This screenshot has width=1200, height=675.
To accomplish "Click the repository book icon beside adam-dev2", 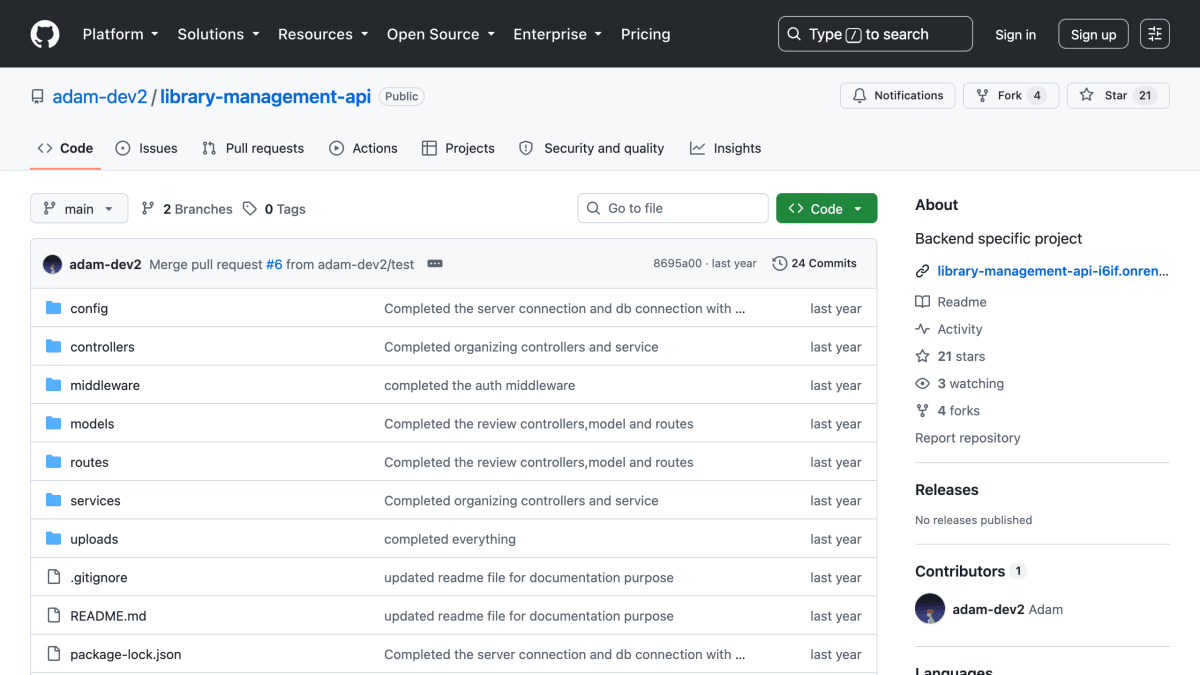I will tap(38, 97).
